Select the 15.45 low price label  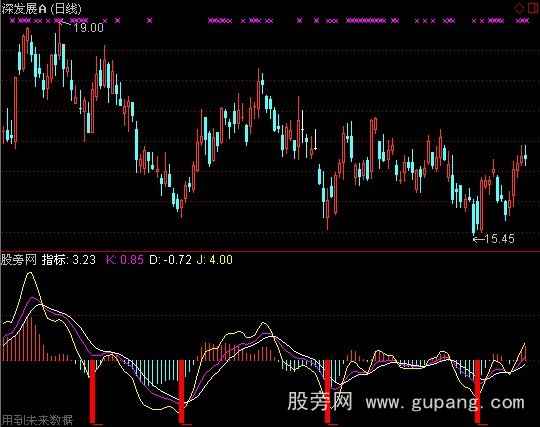click(x=499, y=239)
